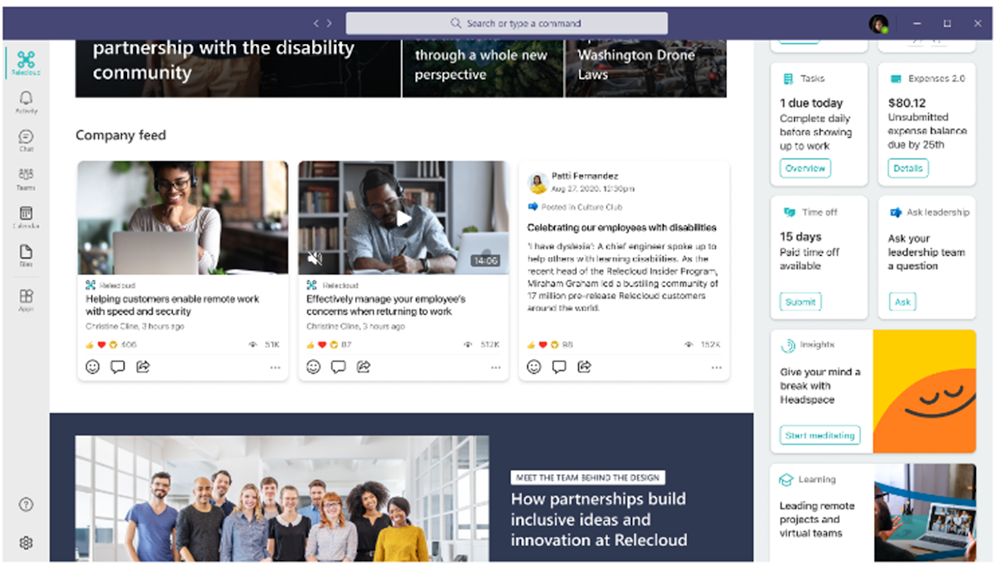Comment on Patti Fernandez's post
This screenshot has height=571, width=999.
pyautogui.click(x=559, y=366)
